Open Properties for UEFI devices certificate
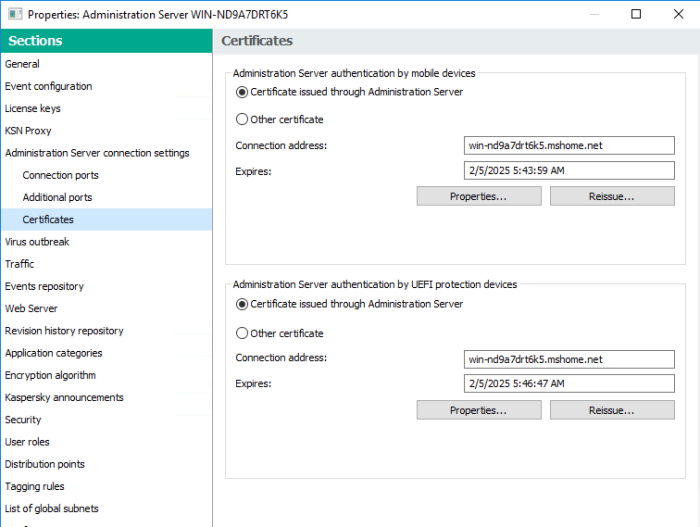The width and height of the screenshot is (700, 527). click(x=478, y=410)
